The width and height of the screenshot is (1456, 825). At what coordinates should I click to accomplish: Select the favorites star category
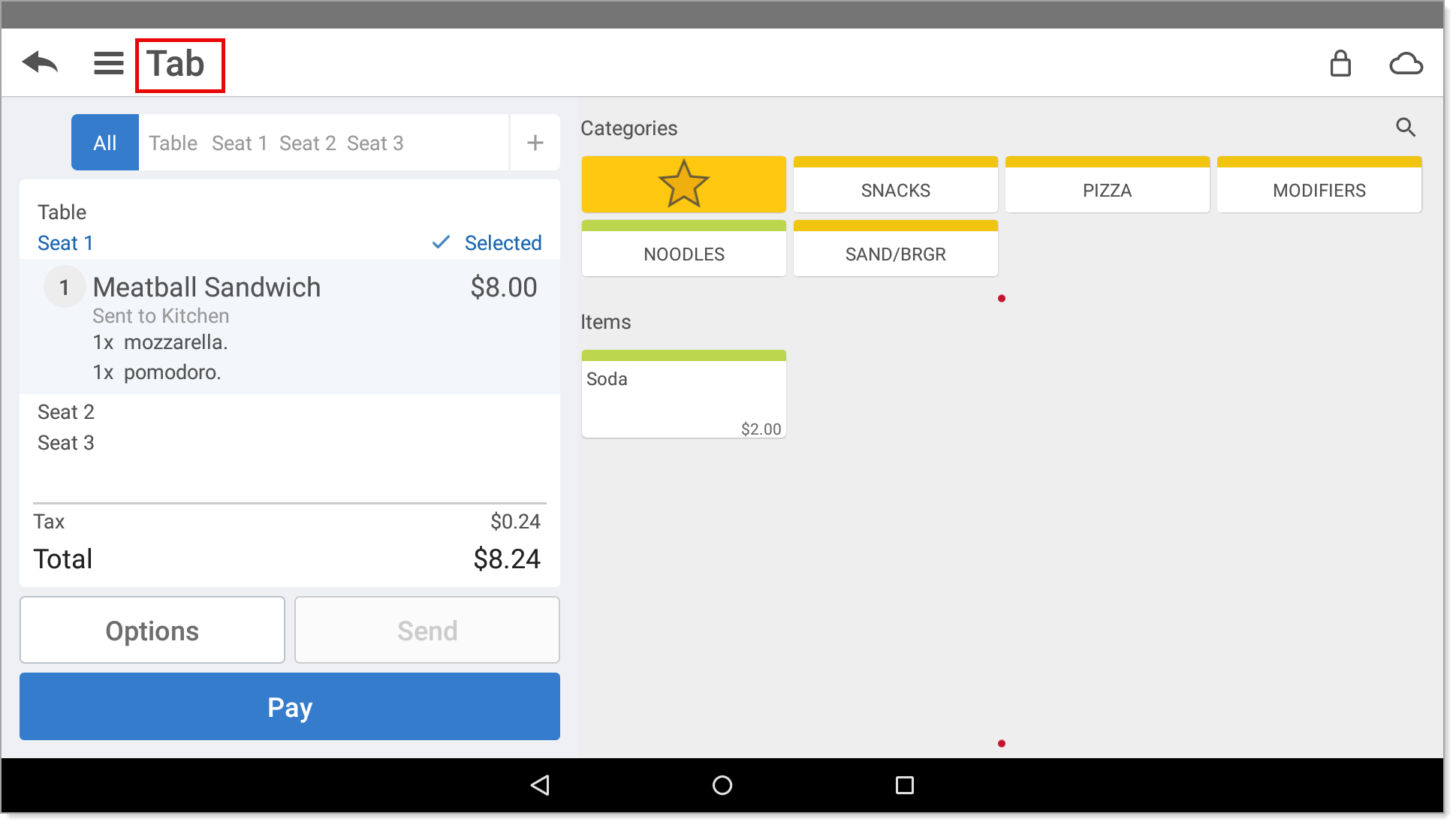pos(683,184)
